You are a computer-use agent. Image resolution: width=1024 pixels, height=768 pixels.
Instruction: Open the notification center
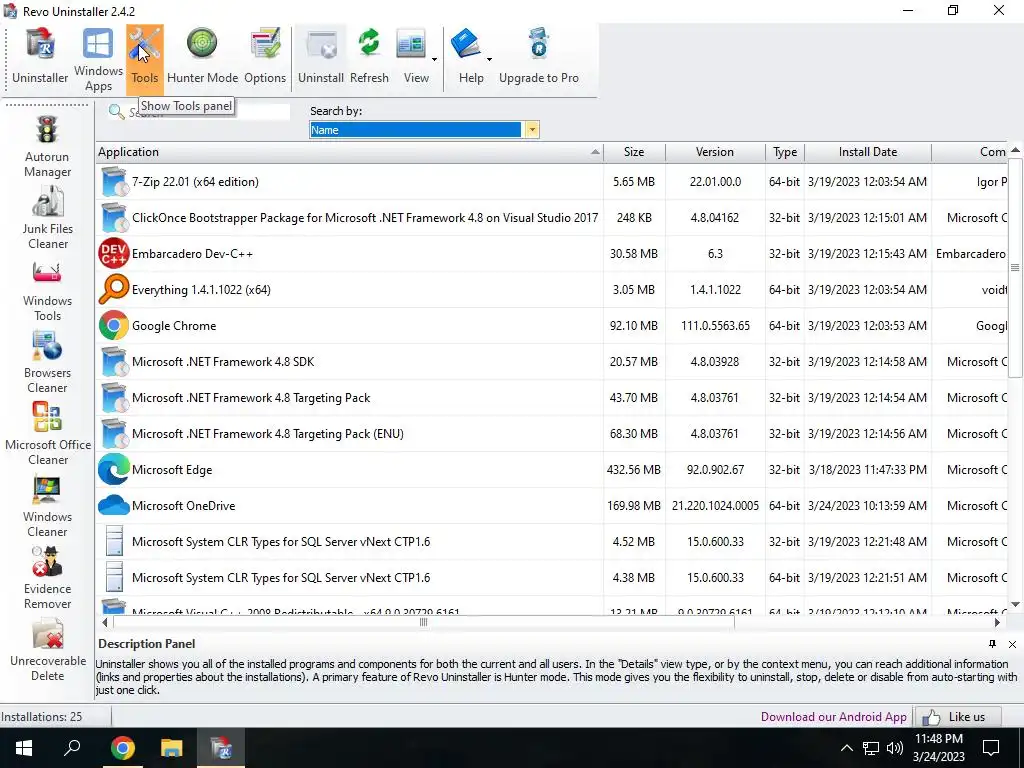click(991, 748)
